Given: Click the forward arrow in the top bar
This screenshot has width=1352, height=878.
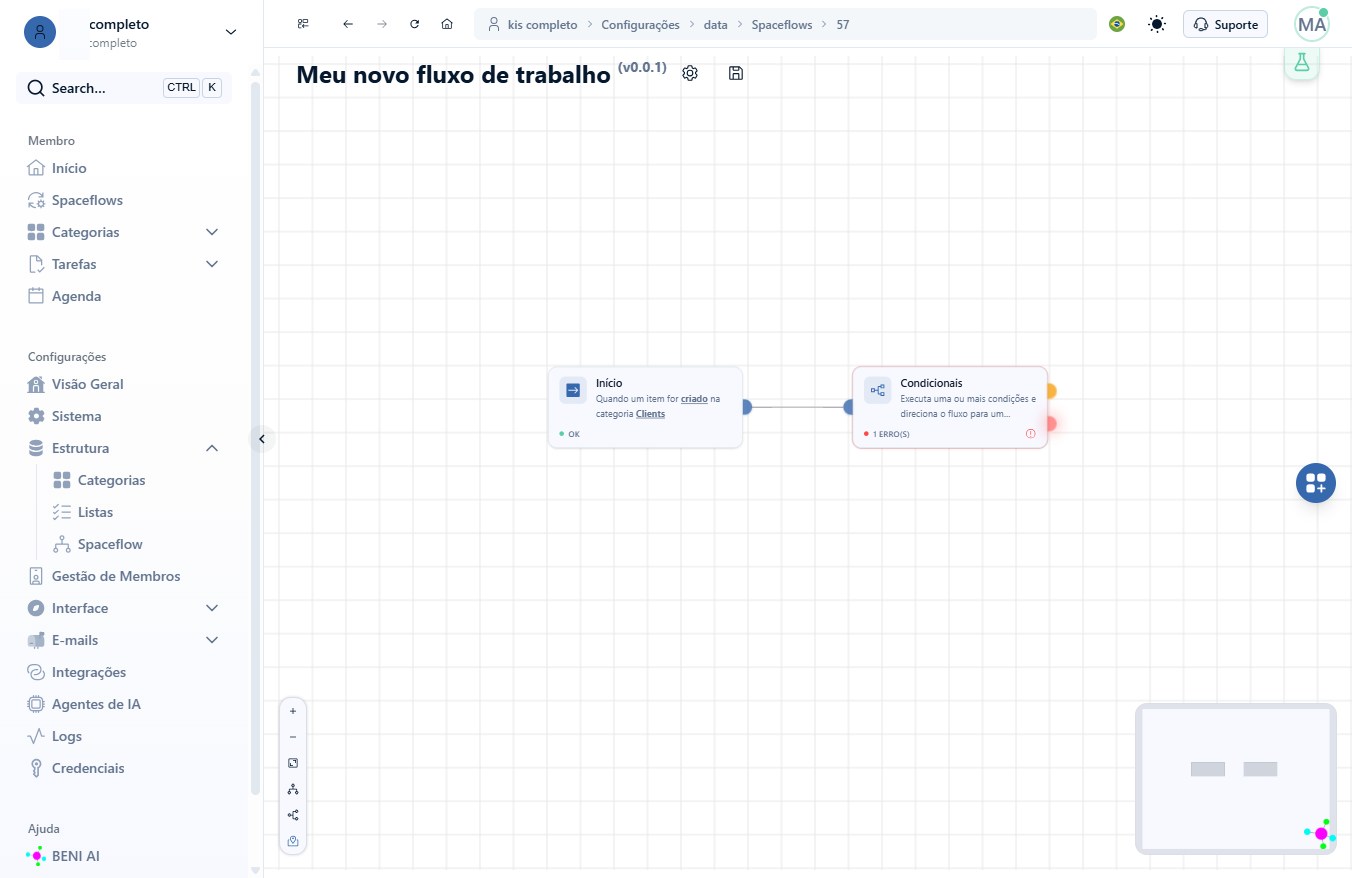Looking at the screenshot, I should click(x=382, y=24).
